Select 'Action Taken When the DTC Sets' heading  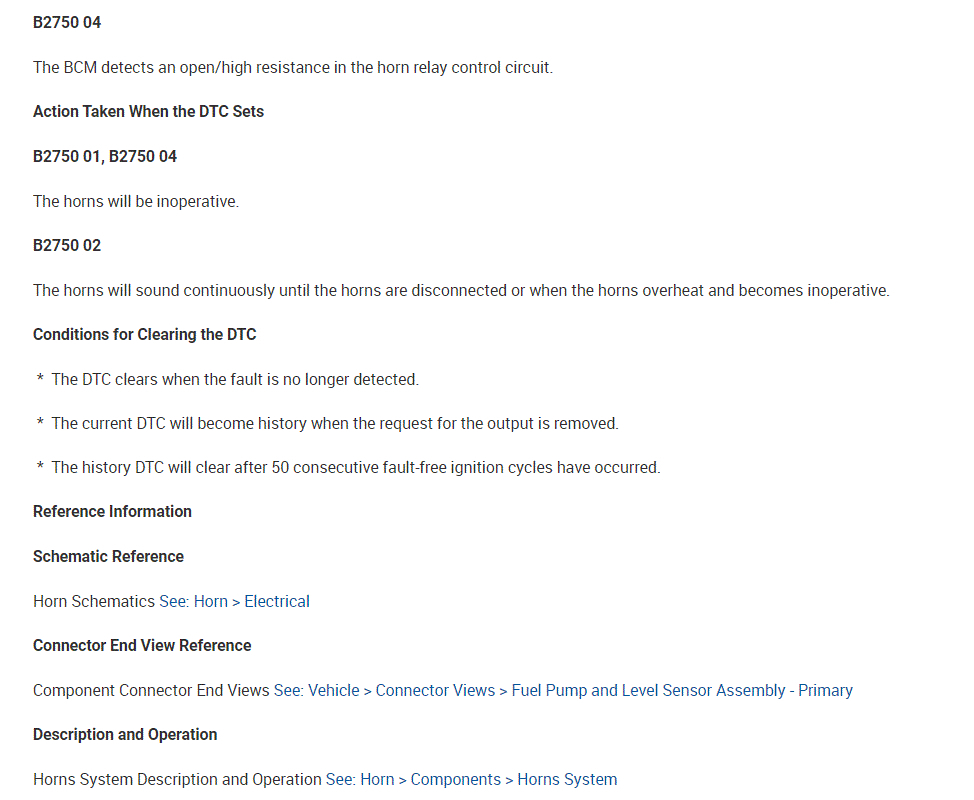[x=148, y=111]
